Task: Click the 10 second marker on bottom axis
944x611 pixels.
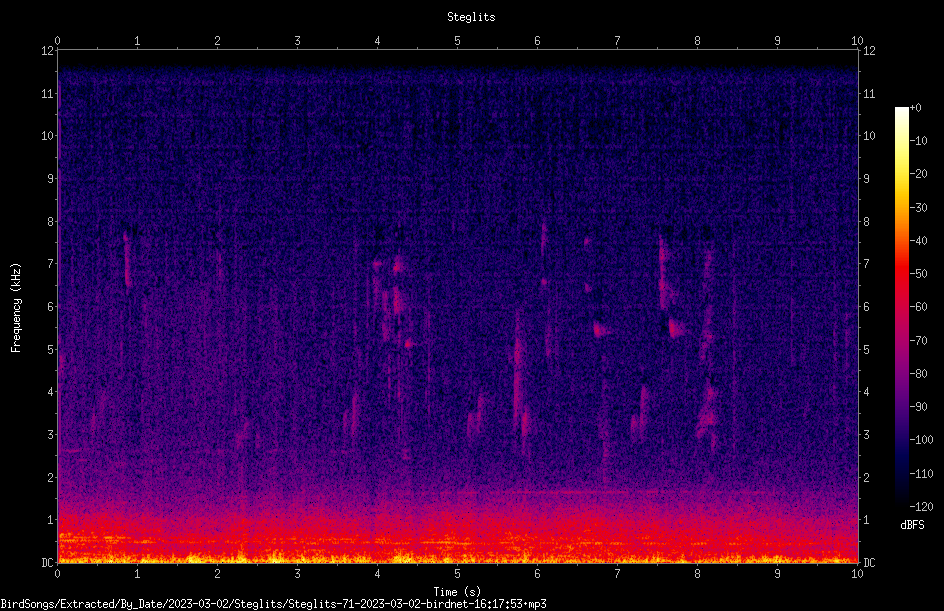Action: (857, 574)
